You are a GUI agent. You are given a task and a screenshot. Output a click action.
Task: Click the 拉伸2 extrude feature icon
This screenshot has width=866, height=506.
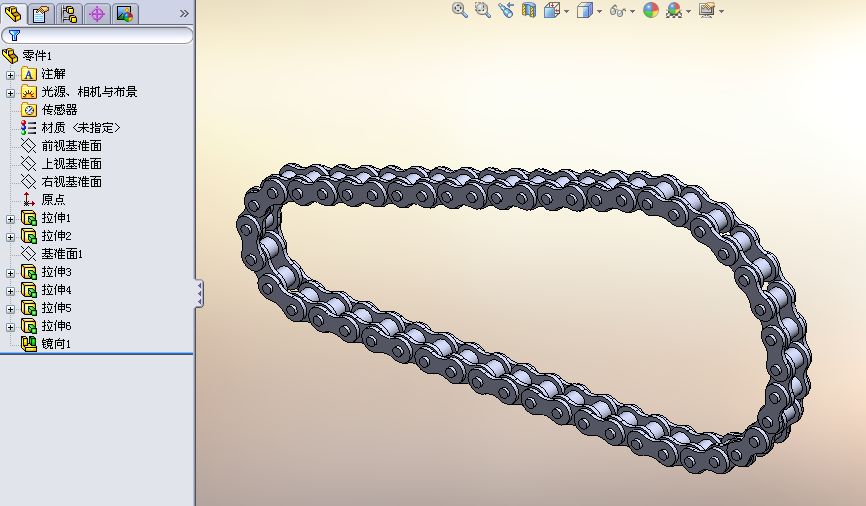[x=29, y=236]
